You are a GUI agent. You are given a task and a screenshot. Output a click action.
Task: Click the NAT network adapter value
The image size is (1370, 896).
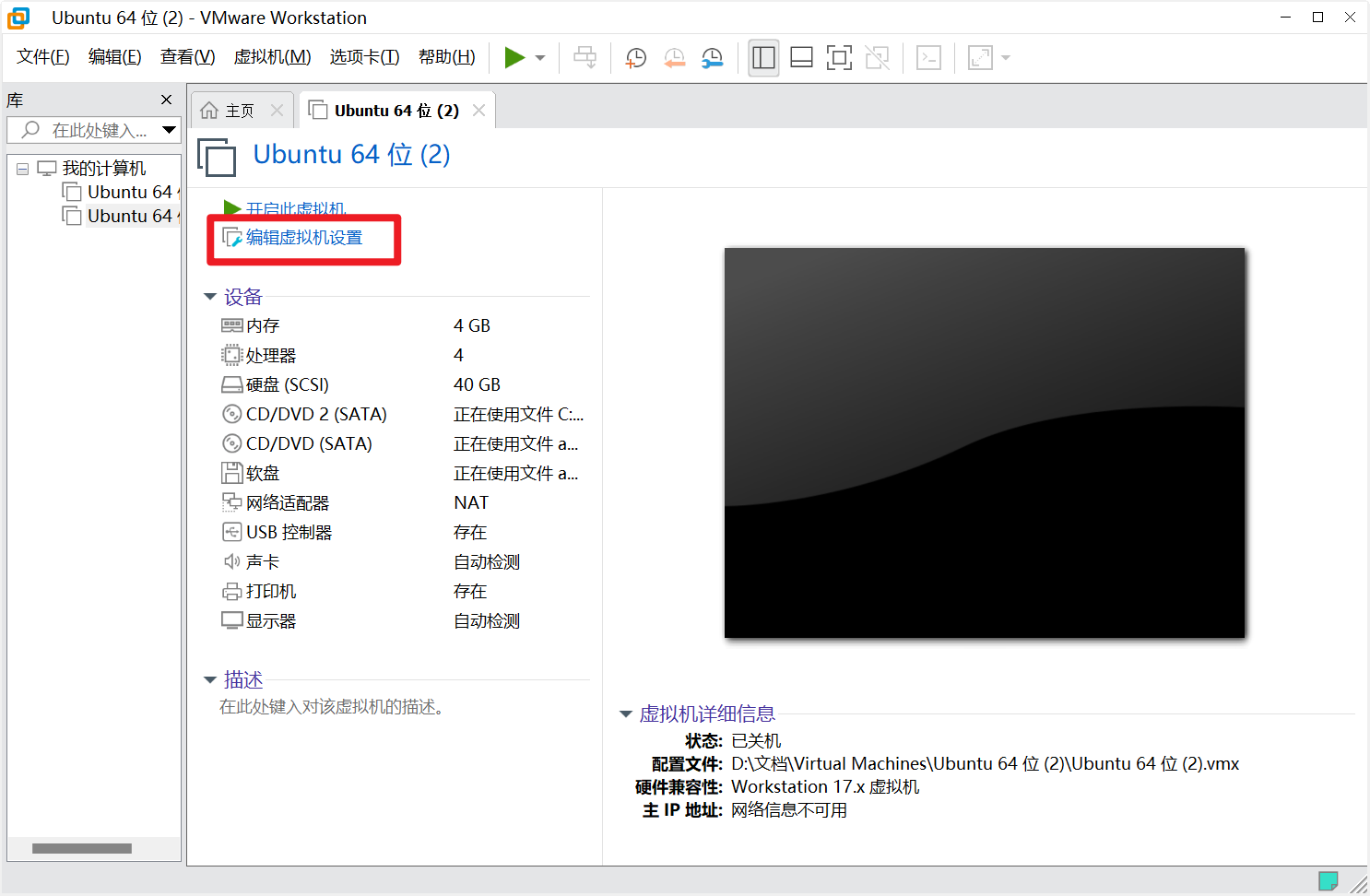pyautogui.click(x=471, y=502)
